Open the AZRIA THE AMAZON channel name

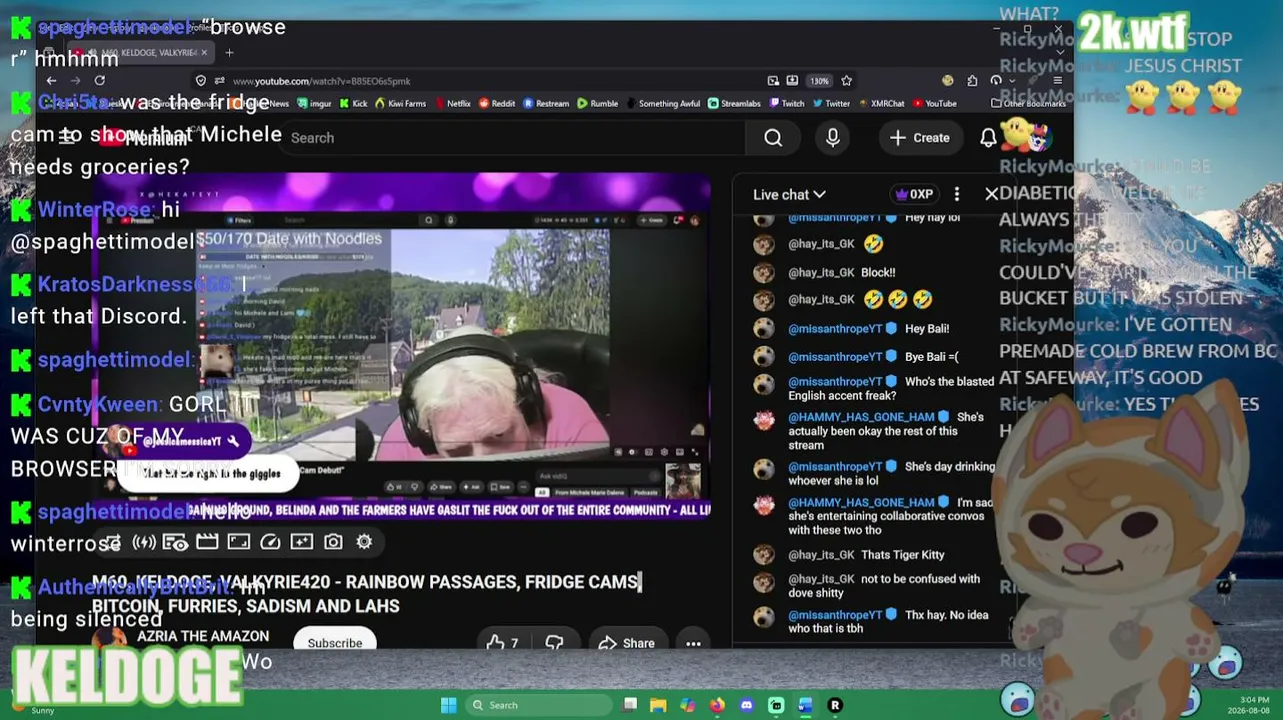point(203,636)
